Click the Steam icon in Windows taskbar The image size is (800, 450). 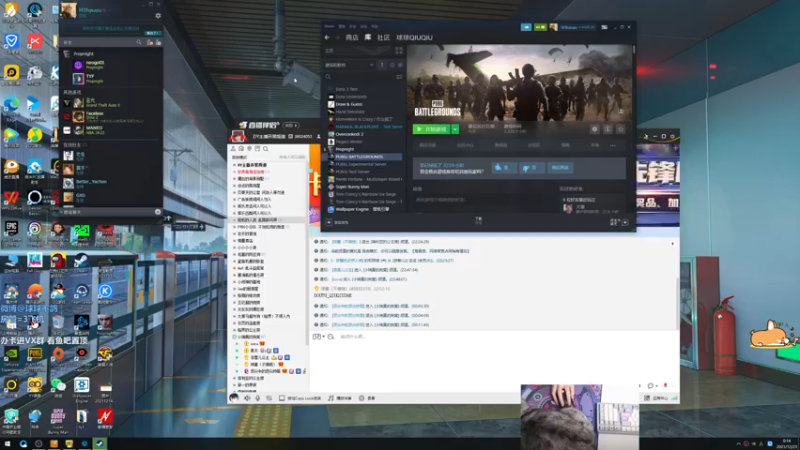pos(100,443)
